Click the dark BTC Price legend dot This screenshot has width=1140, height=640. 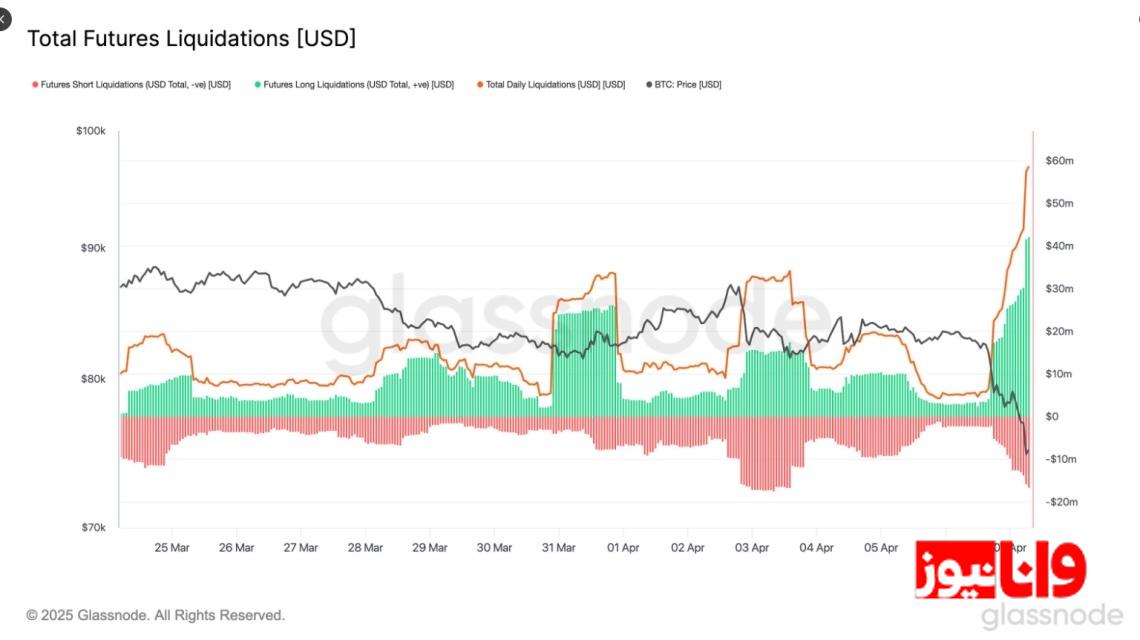(650, 85)
